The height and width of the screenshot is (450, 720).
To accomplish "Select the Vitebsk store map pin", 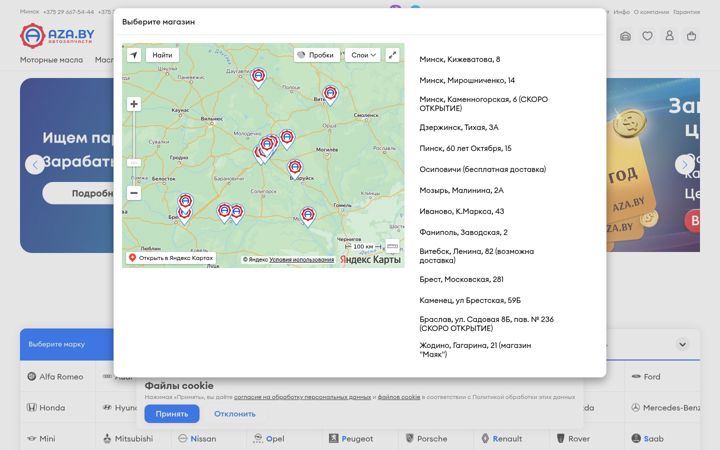I will pyautogui.click(x=330, y=95).
